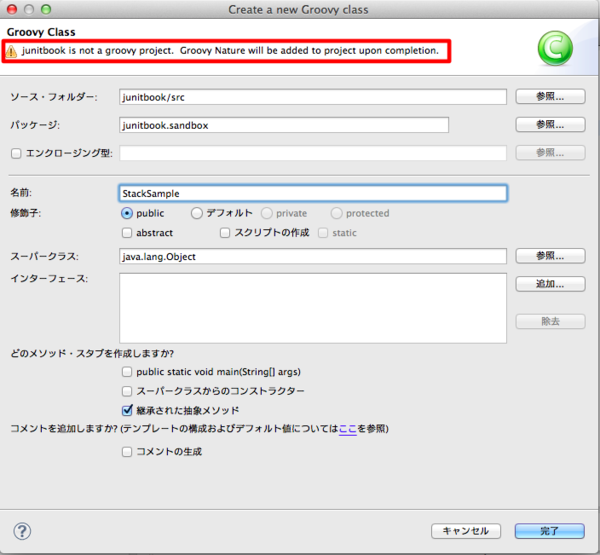This screenshot has width=600, height=555.
Task: Click the 除去 button for interfaces
Action: 550,321
